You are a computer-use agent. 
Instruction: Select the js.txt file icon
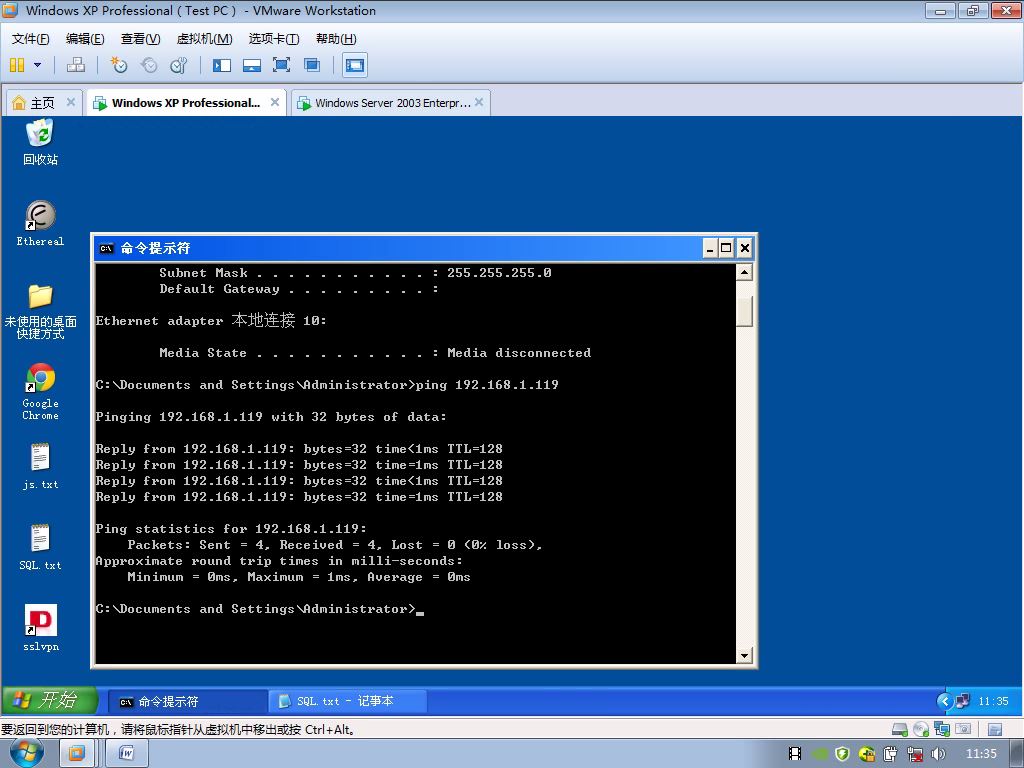[40, 466]
